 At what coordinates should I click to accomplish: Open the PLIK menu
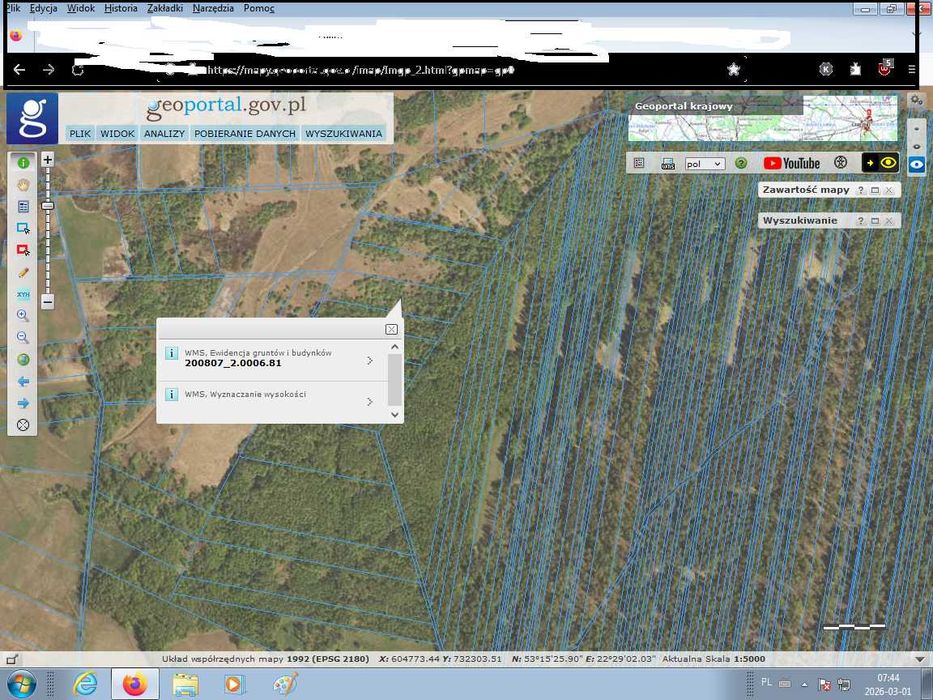[x=80, y=133]
